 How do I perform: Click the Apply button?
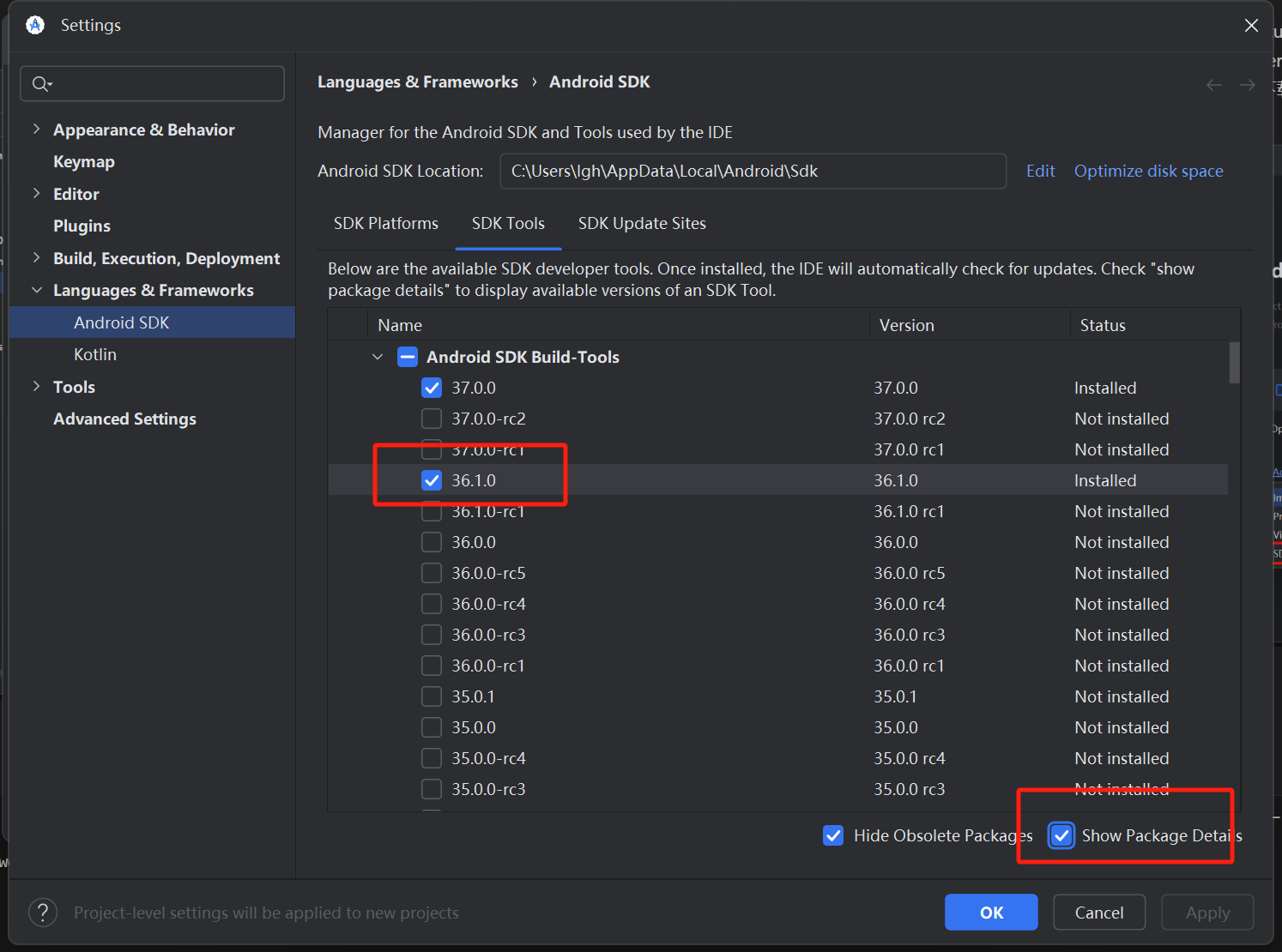[1207, 913]
